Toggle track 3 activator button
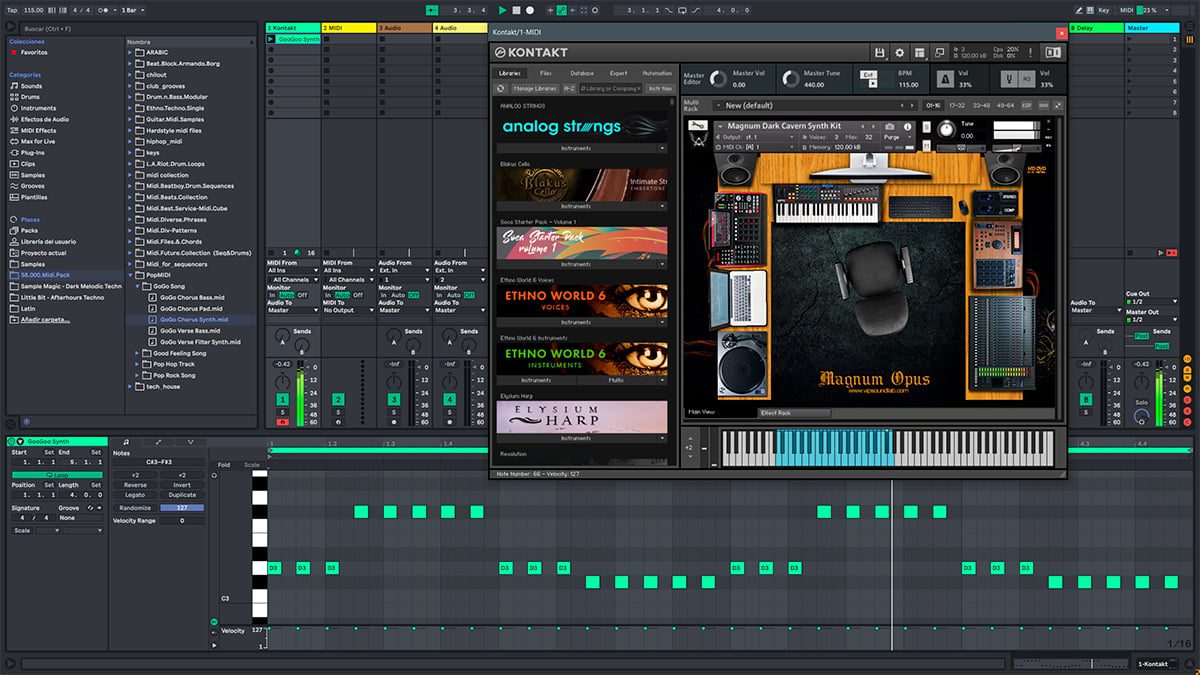Screen dimensions: 1200x675 pos(394,400)
